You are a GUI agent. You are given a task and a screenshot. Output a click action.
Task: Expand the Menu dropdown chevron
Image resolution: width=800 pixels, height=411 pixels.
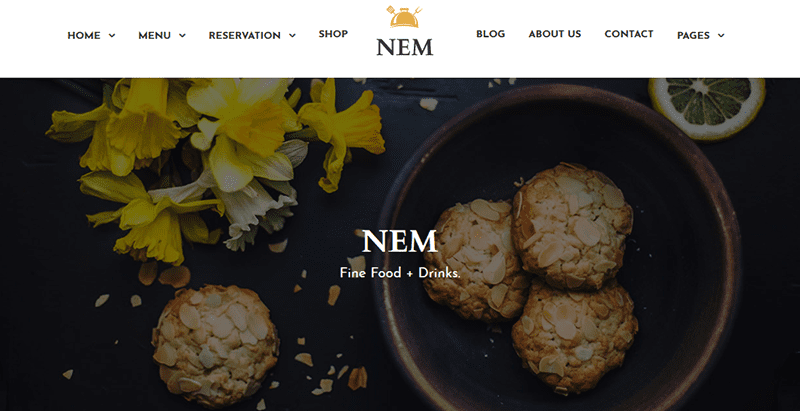182,36
